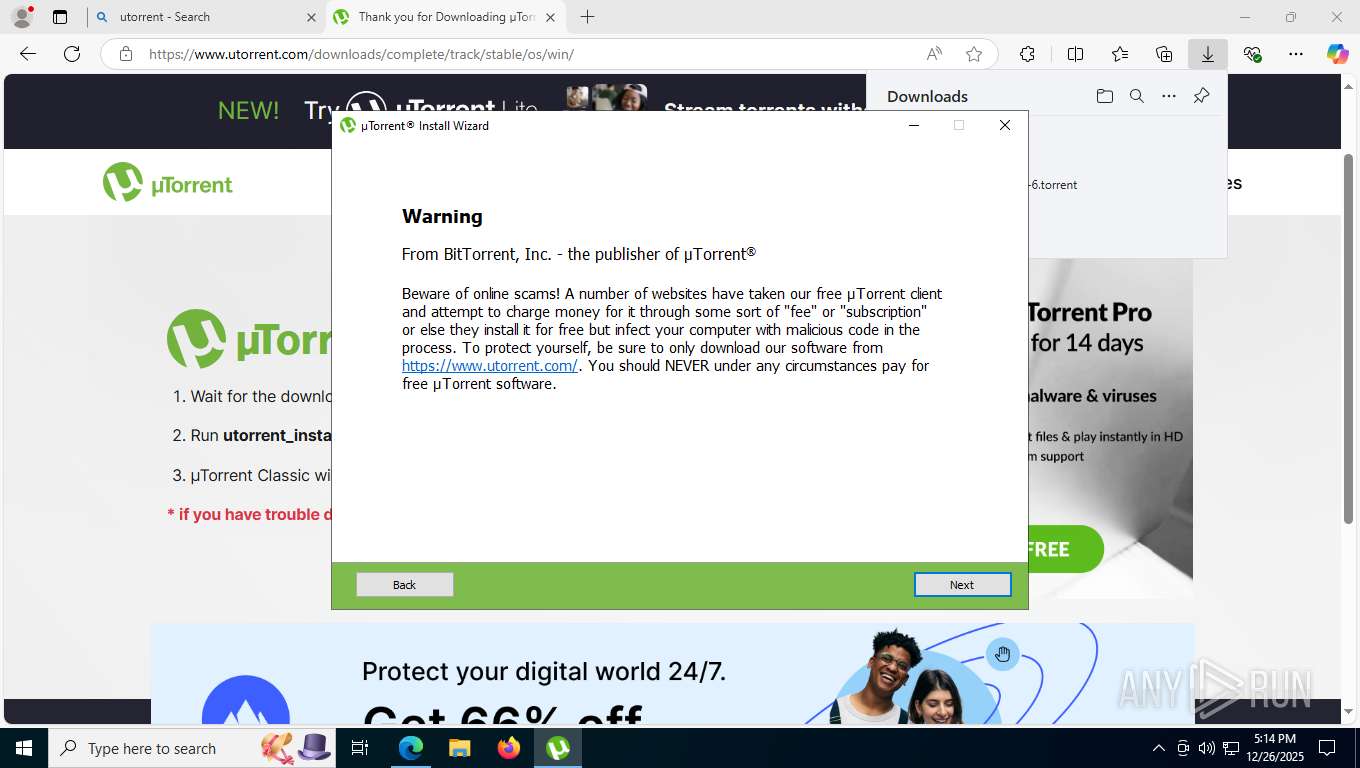Open Edge Settings and more menu
The width and height of the screenshot is (1360, 768).
(x=1296, y=54)
